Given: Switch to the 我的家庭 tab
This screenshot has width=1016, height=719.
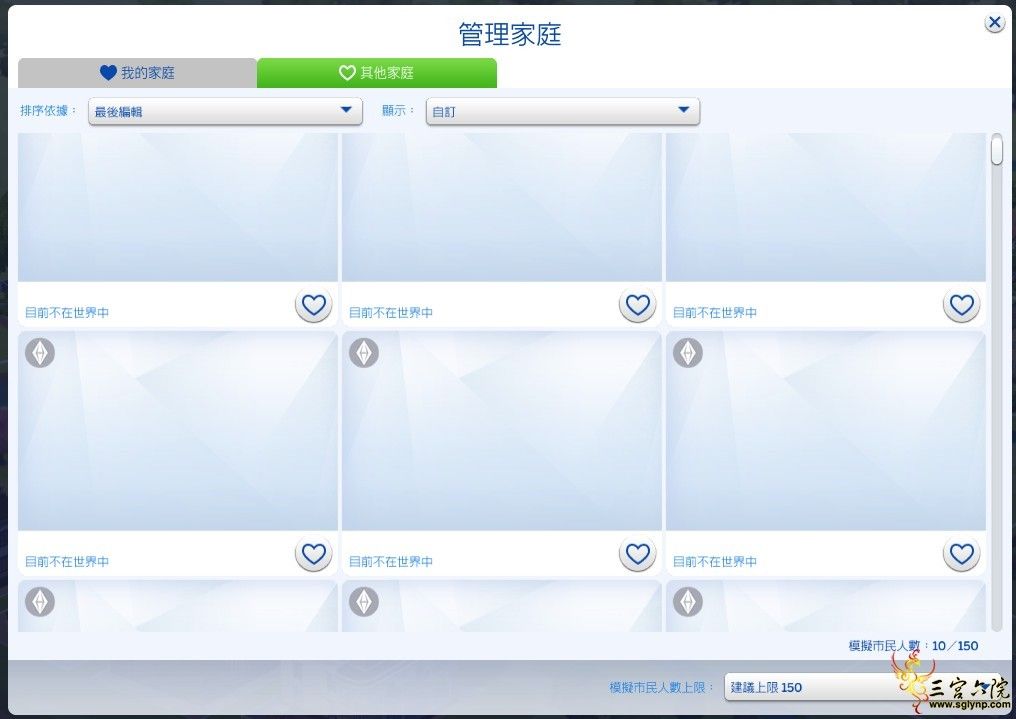Looking at the screenshot, I should [x=137, y=73].
